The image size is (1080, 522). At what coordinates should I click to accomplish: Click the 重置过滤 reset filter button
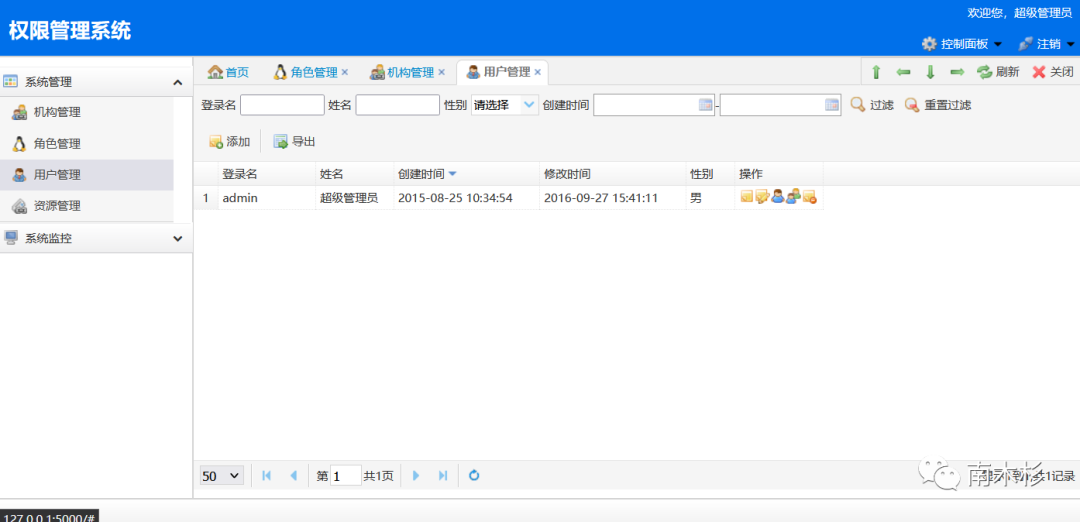click(938, 105)
